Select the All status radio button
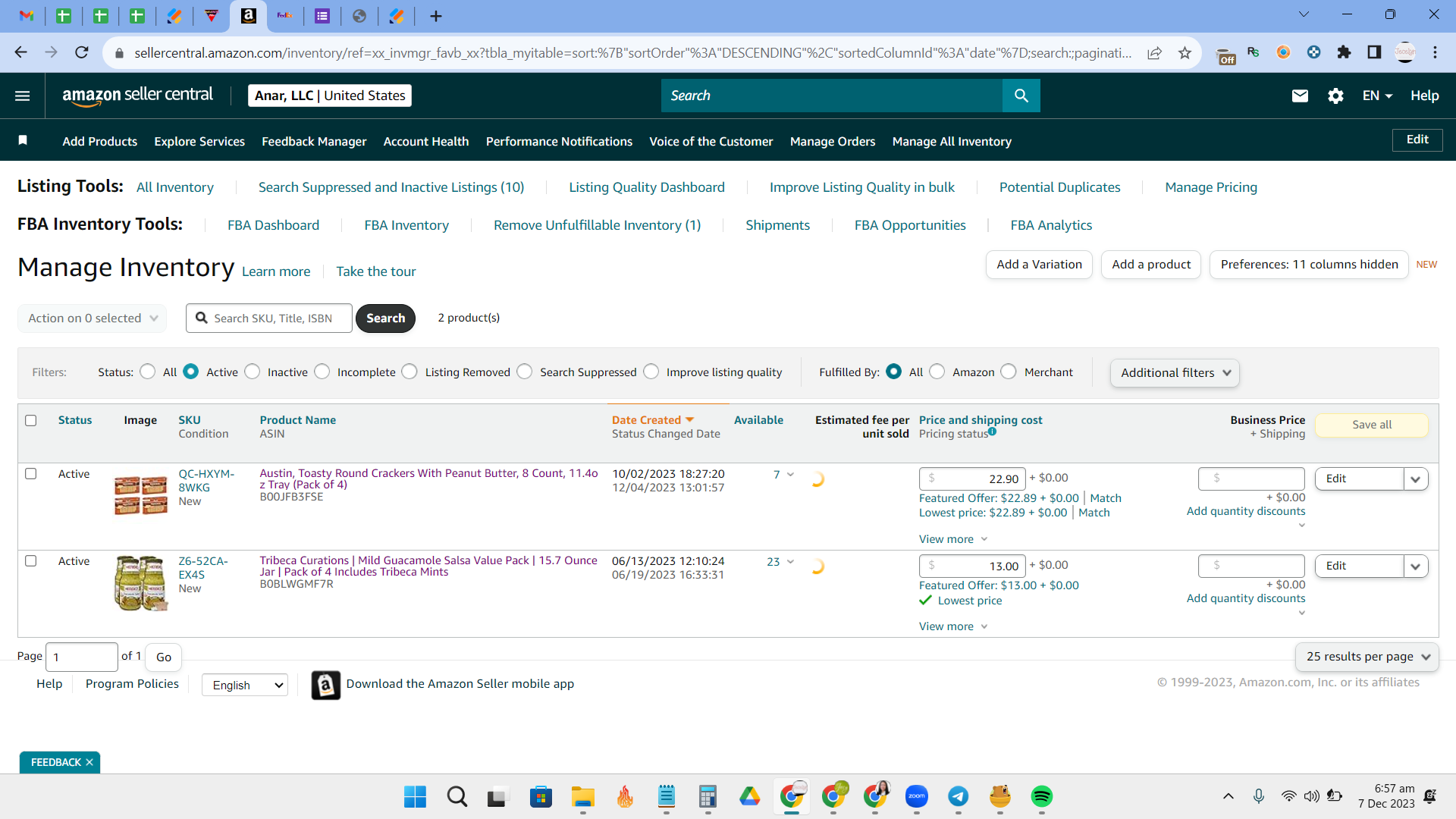The width and height of the screenshot is (1456, 819). (x=148, y=372)
